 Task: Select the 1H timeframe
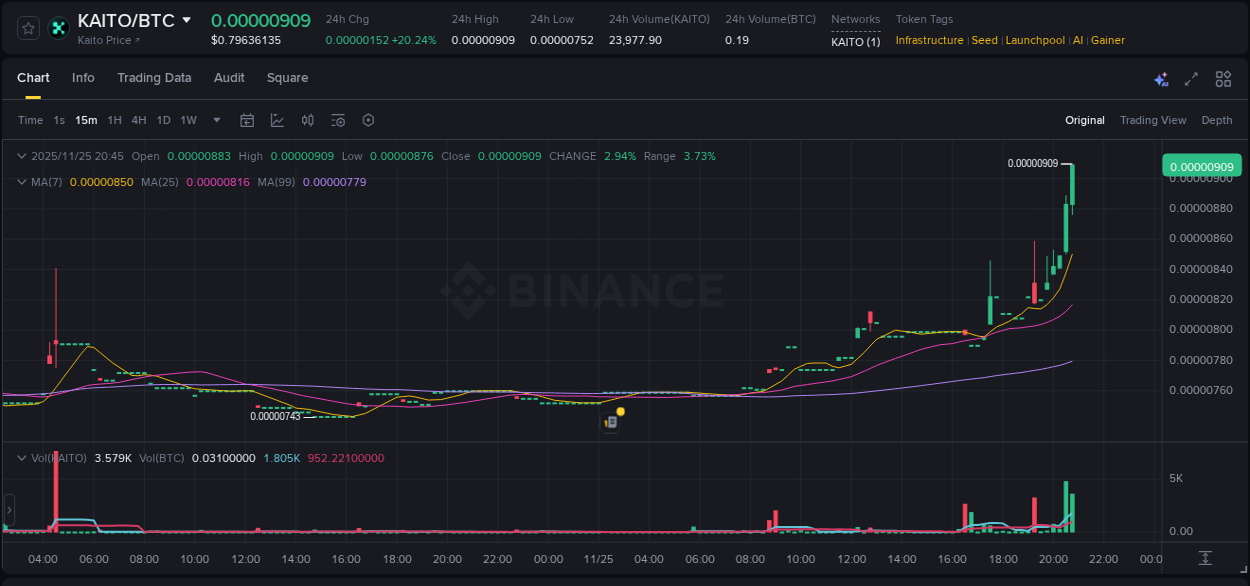click(x=114, y=120)
